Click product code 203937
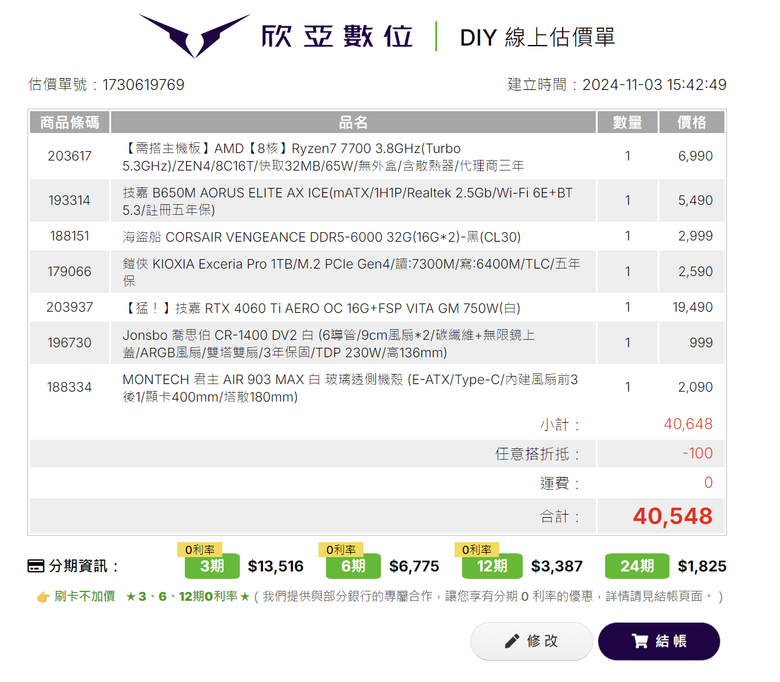This screenshot has width=780, height=682. click(x=70, y=307)
